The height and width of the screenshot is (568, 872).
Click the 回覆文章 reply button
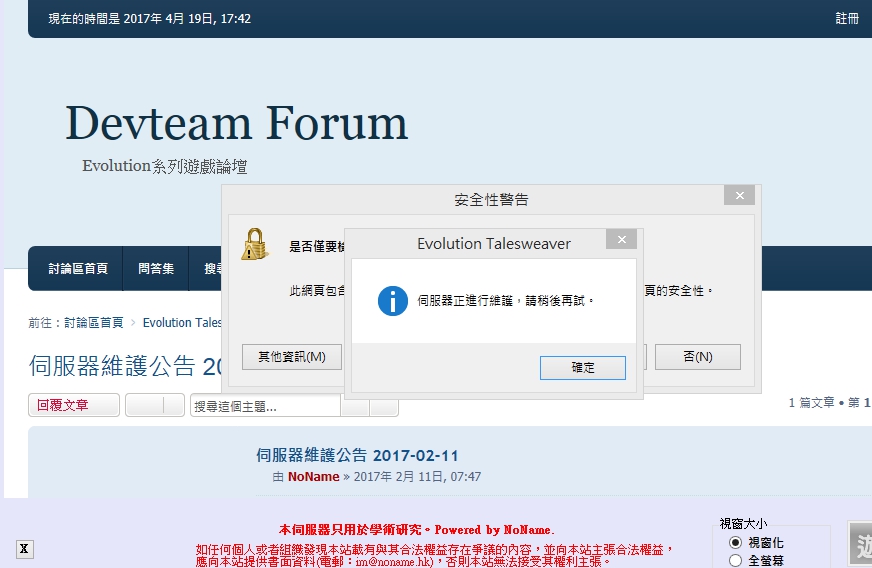pos(74,405)
